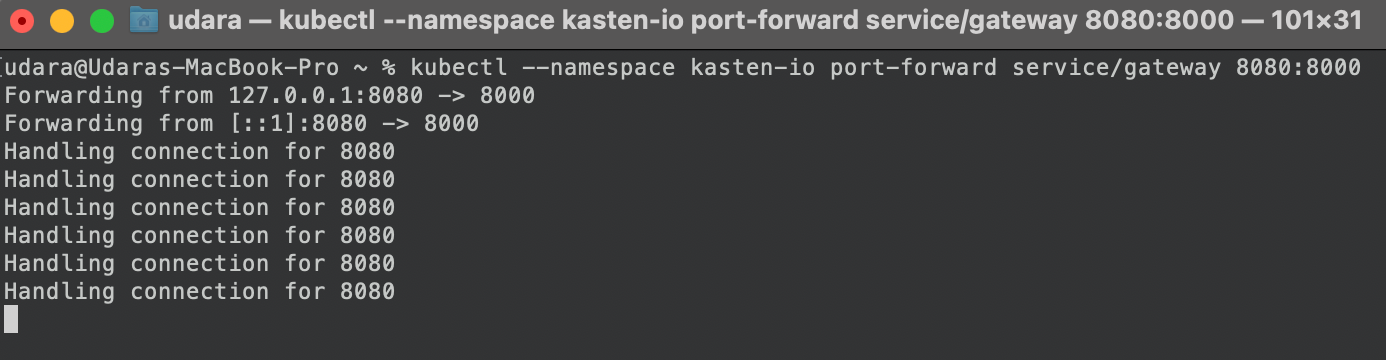Click the block cursor in the terminal
1386x360 pixels.
pyautogui.click(x=11, y=319)
